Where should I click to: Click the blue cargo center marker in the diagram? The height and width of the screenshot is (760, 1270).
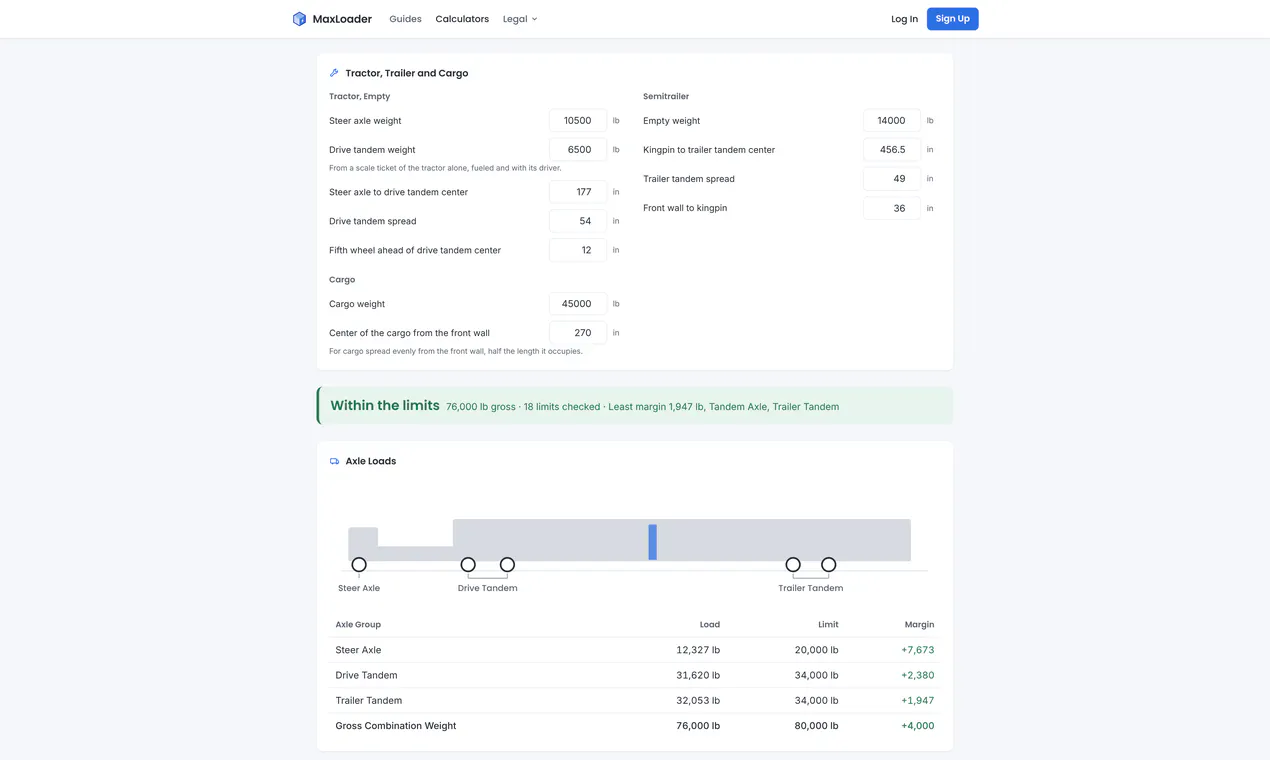[652, 542]
